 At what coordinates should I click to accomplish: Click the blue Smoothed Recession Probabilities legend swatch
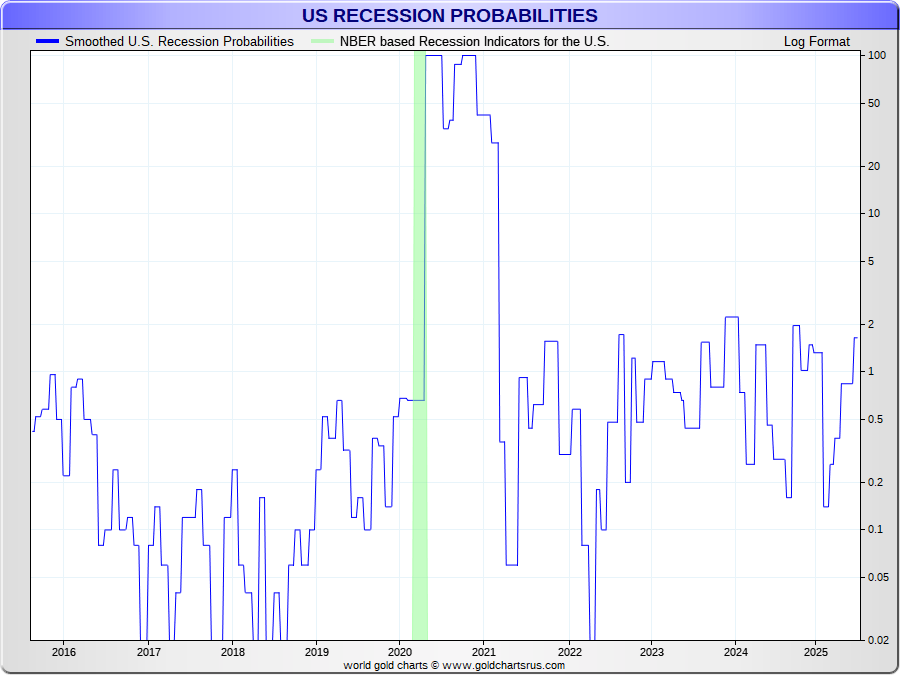pos(47,41)
